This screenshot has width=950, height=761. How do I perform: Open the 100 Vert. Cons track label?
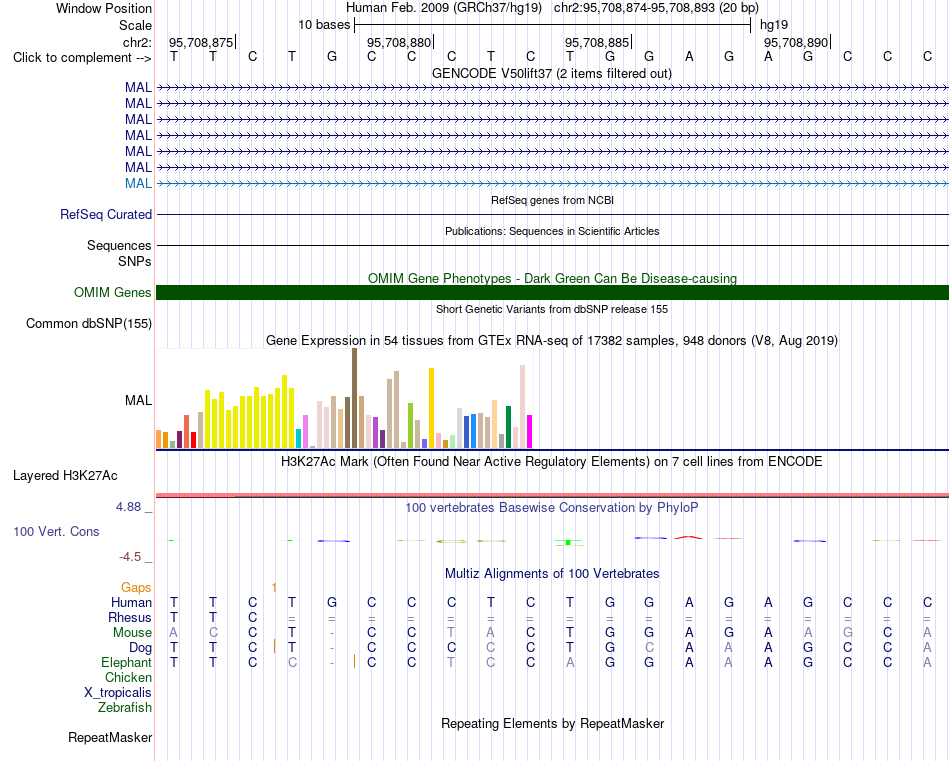point(56,531)
